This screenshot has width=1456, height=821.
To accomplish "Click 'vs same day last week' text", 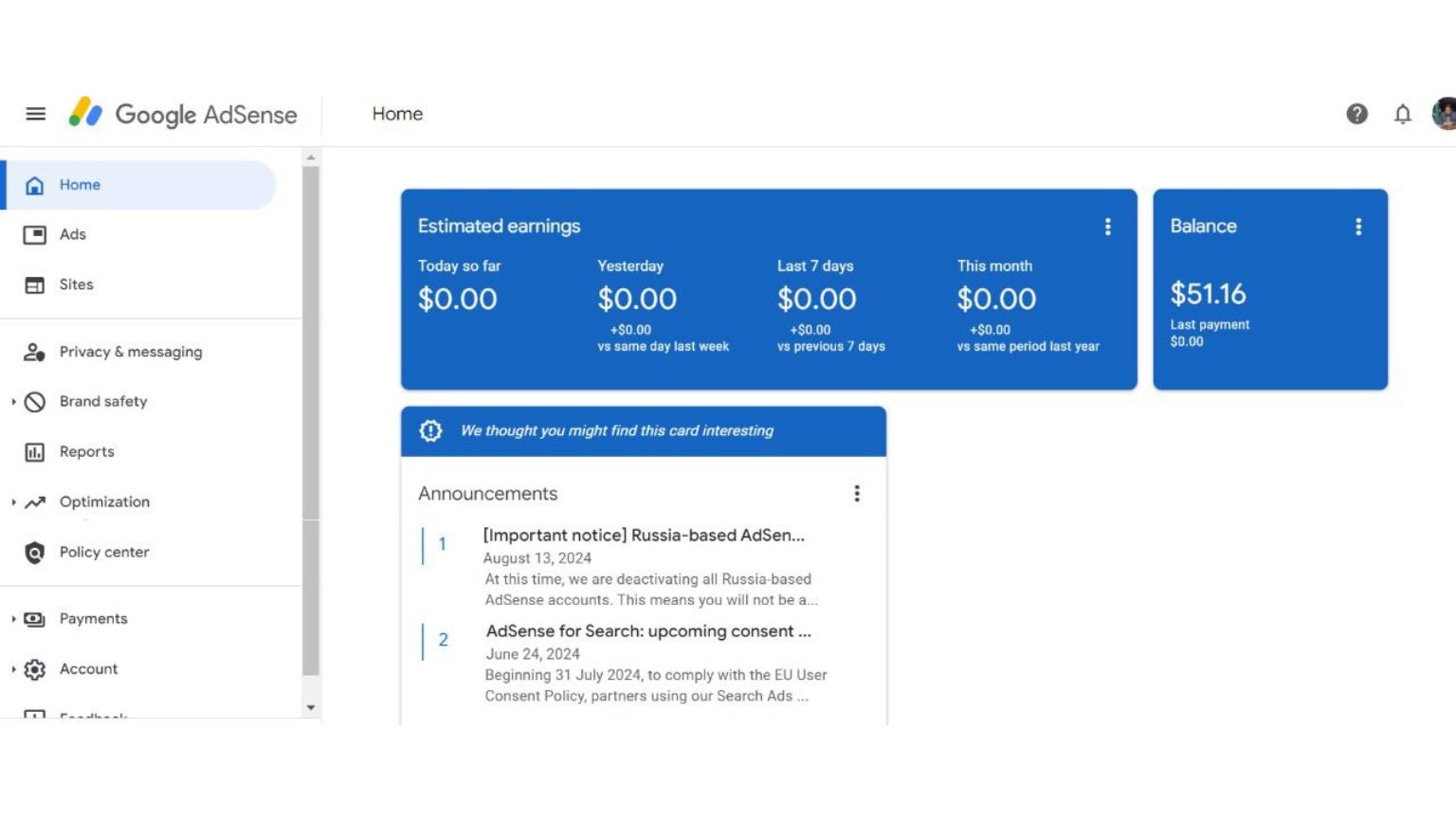I will (x=664, y=347).
